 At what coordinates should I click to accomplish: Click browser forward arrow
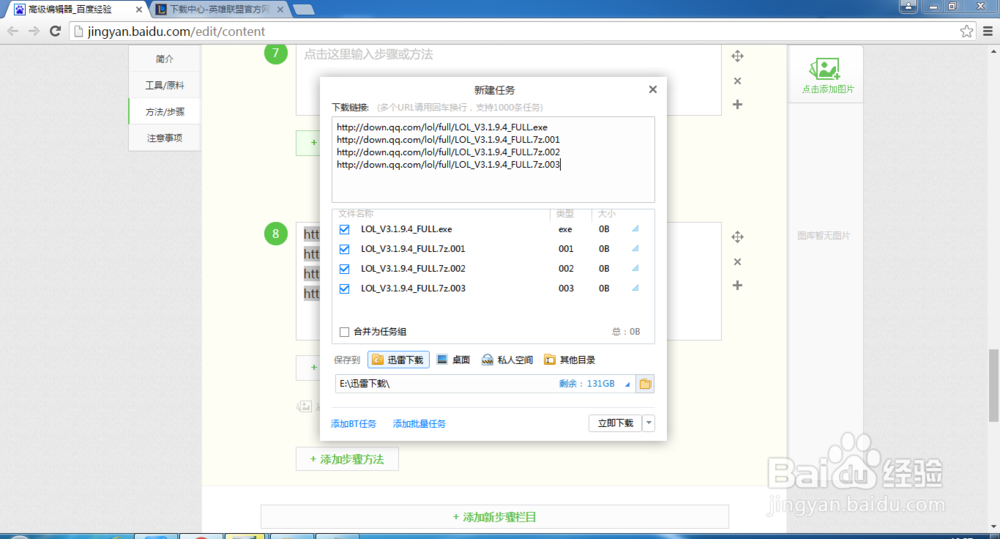coord(34,31)
